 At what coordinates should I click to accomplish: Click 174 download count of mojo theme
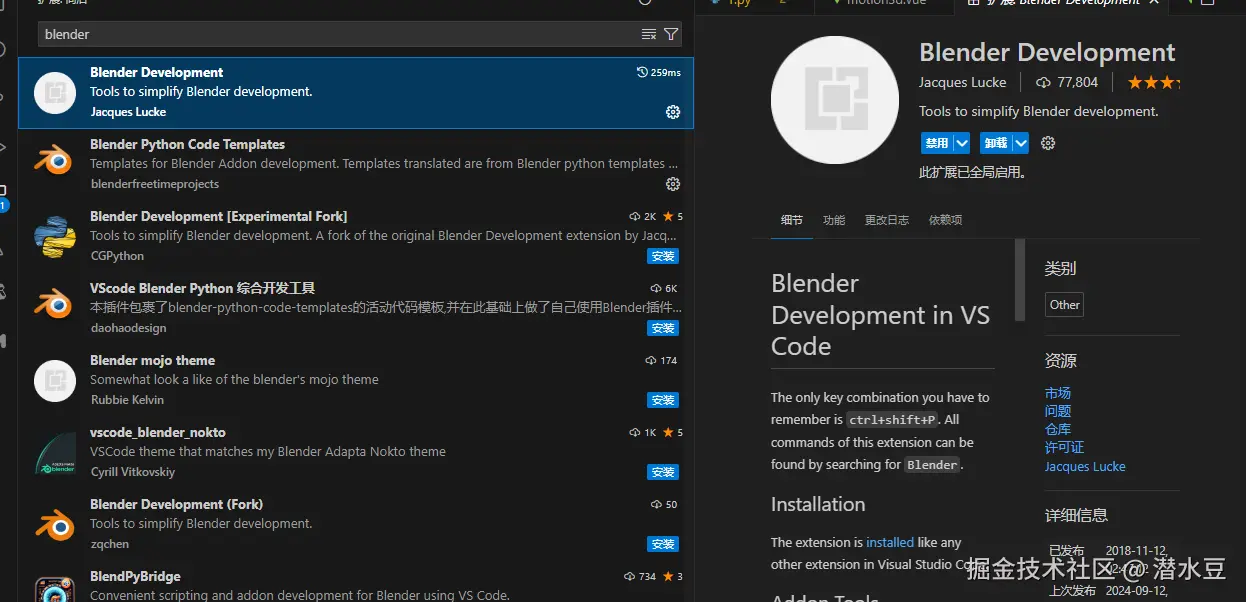662,361
